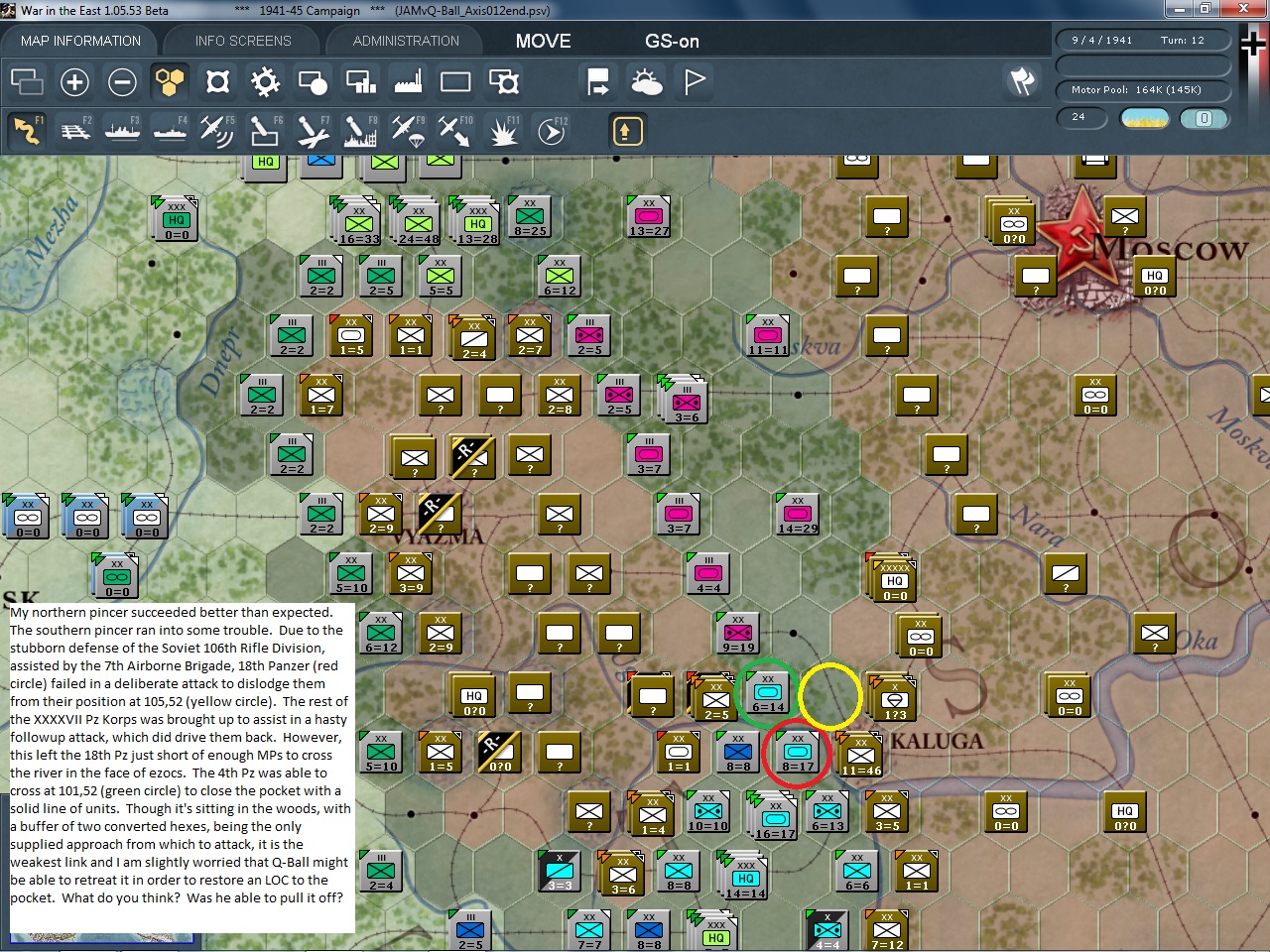Select the infantry stack labeled 16=33
Viewport: 1270px width, 952px height.
tap(358, 221)
